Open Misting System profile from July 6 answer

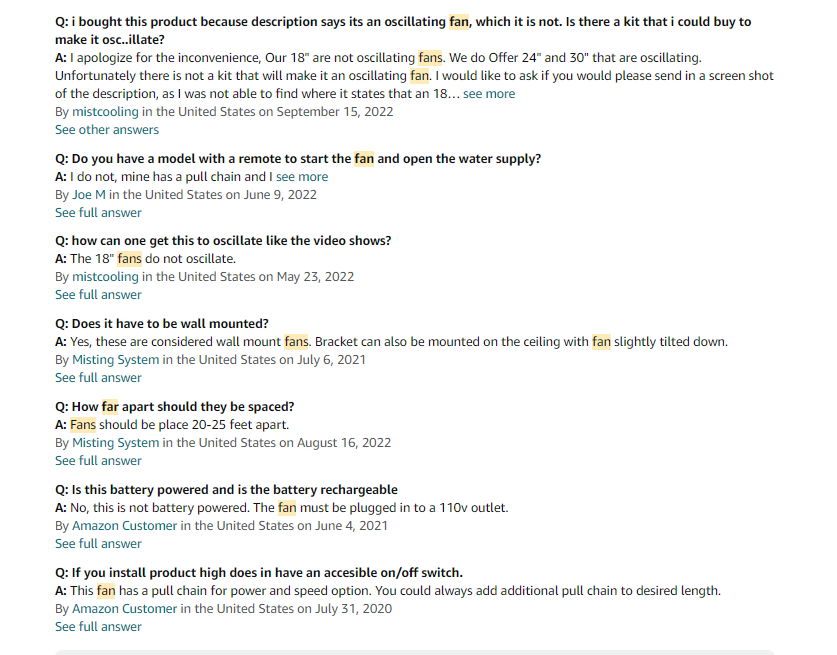[x=115, y=360]
